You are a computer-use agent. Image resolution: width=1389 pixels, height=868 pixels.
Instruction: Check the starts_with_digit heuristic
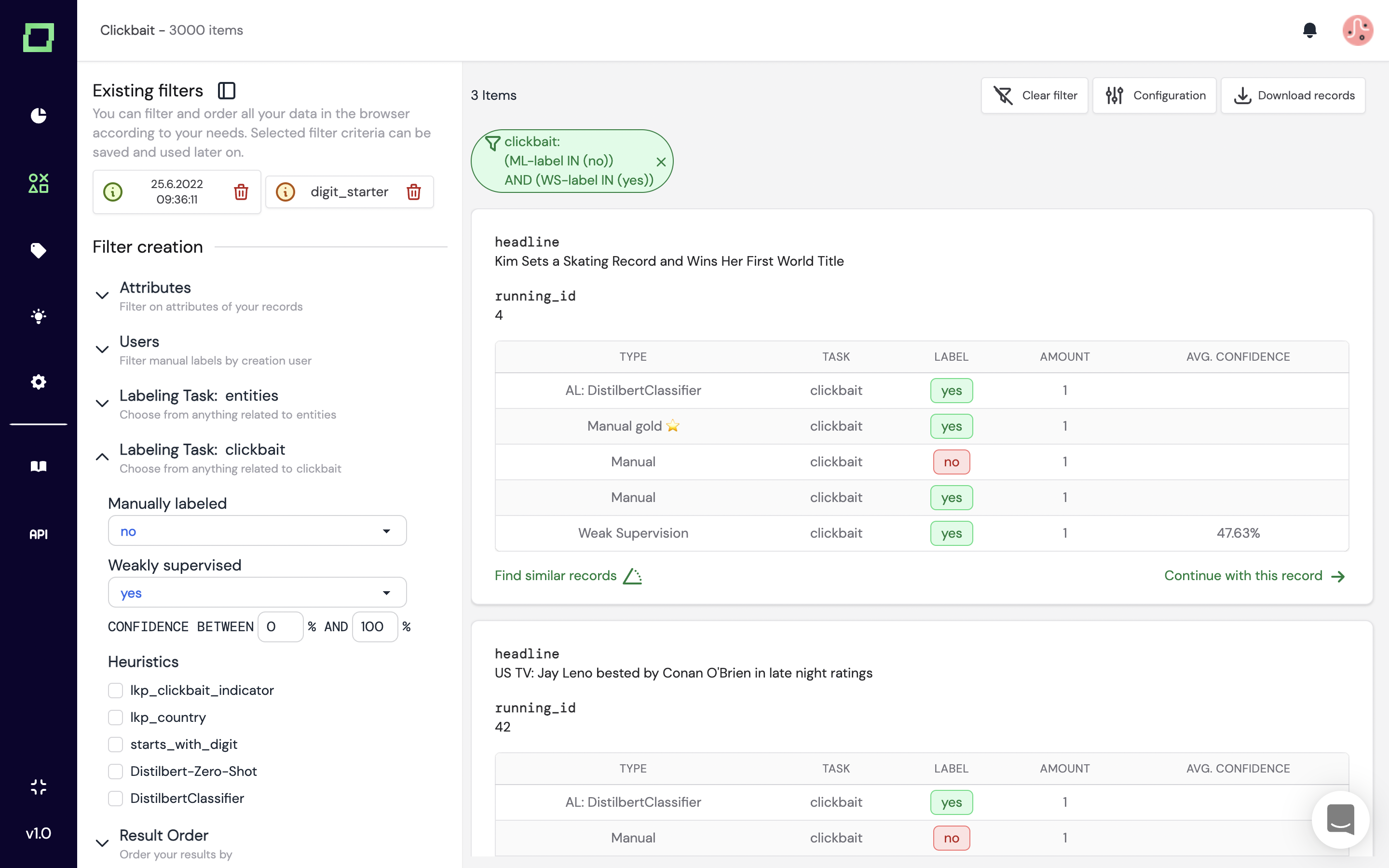(x=115, y=744)
